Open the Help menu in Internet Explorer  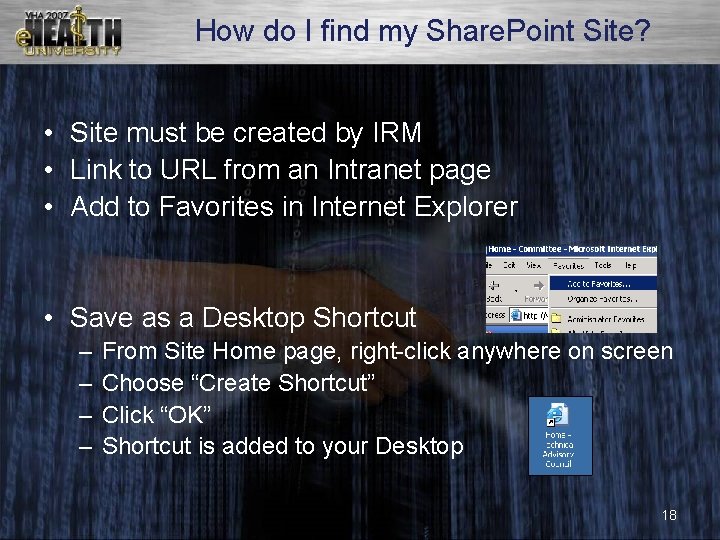tap(630, 265)
